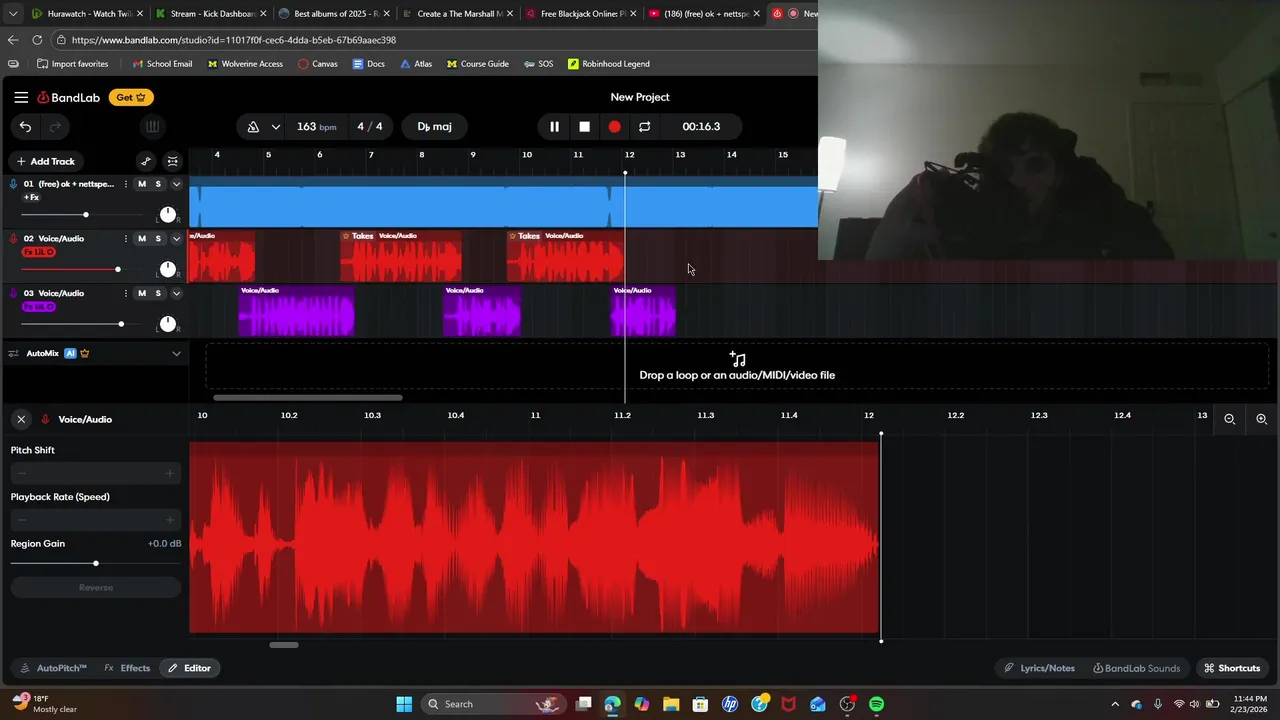Open track 02 three-dot menu
Image resolution: width=1280 pixels, height=720 pixels.
(x=125, y=239)
